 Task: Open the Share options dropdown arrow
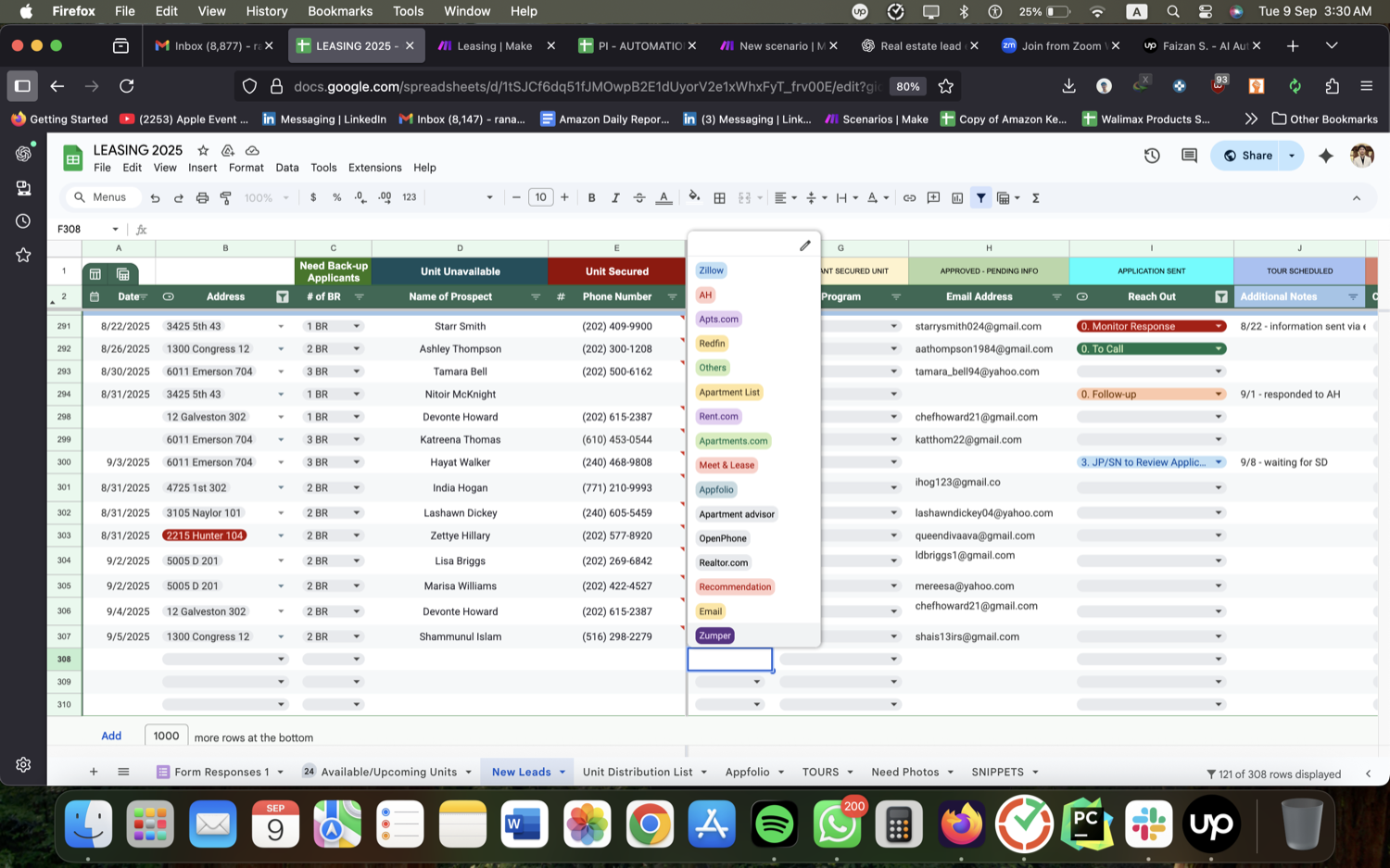(1292, 156)
